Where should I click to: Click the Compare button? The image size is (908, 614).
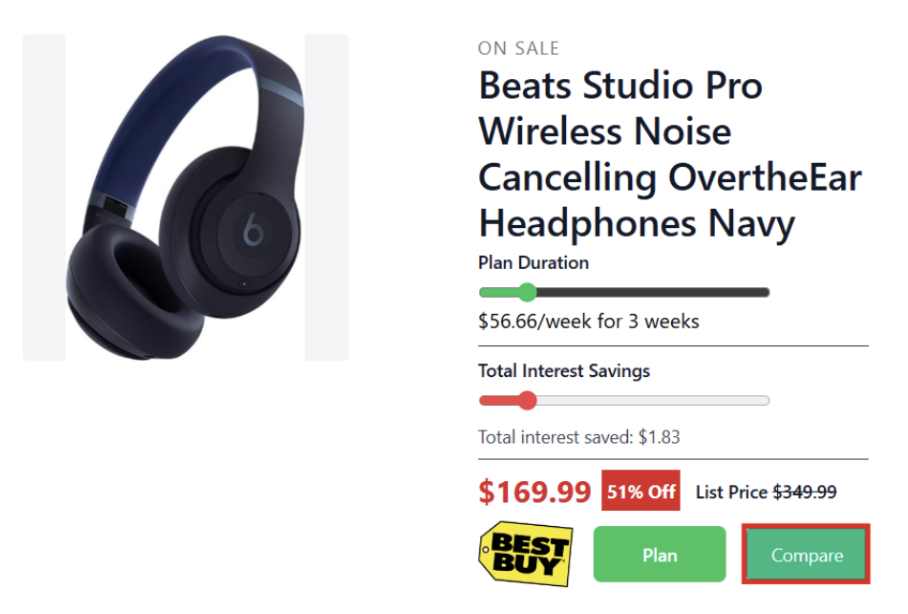coord(805,554)
